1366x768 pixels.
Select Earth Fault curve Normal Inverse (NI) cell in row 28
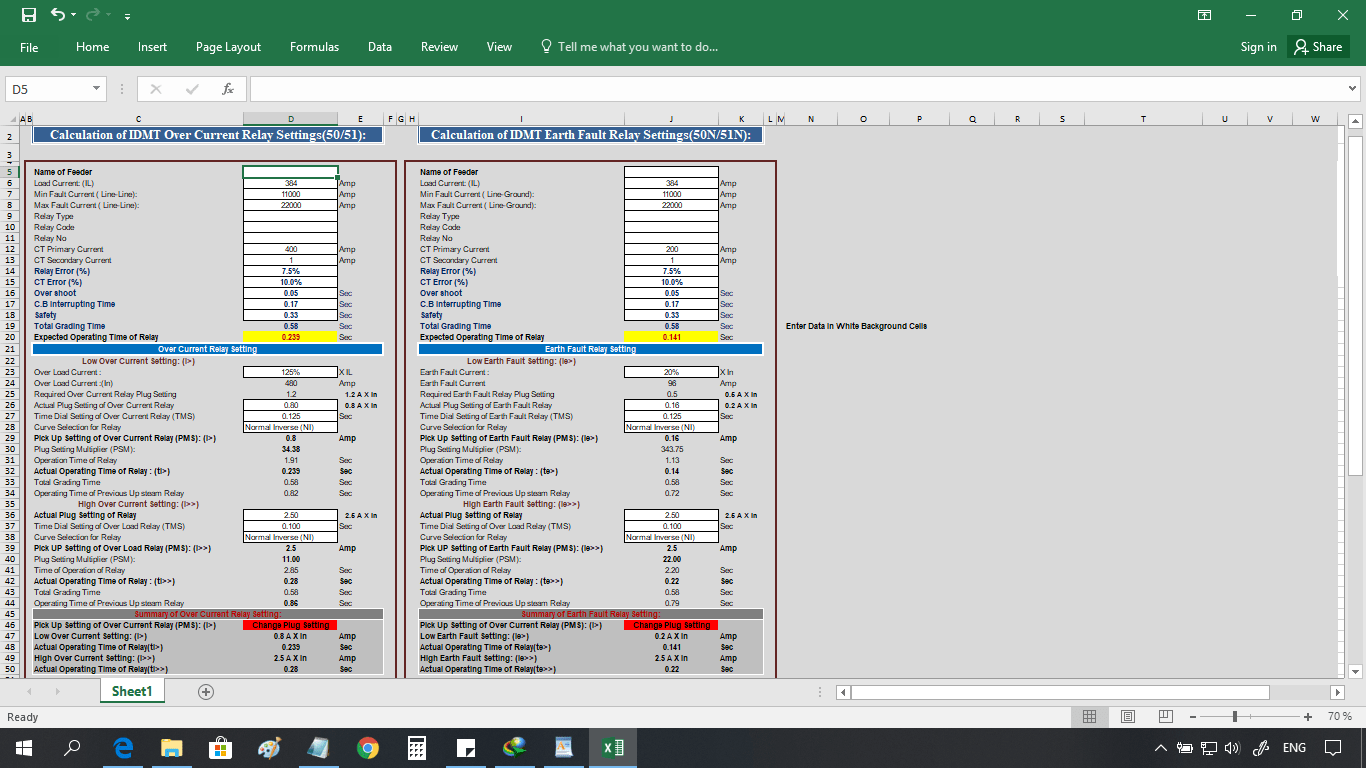(671, 427)
